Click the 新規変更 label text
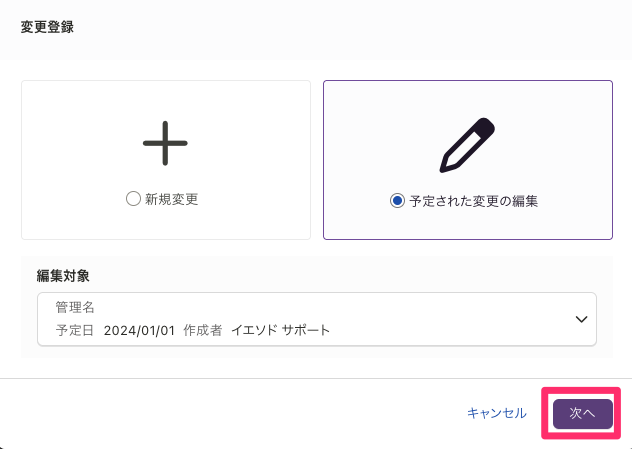The height and width of the screenshot is (449, 632). click(x=172, y=199)
